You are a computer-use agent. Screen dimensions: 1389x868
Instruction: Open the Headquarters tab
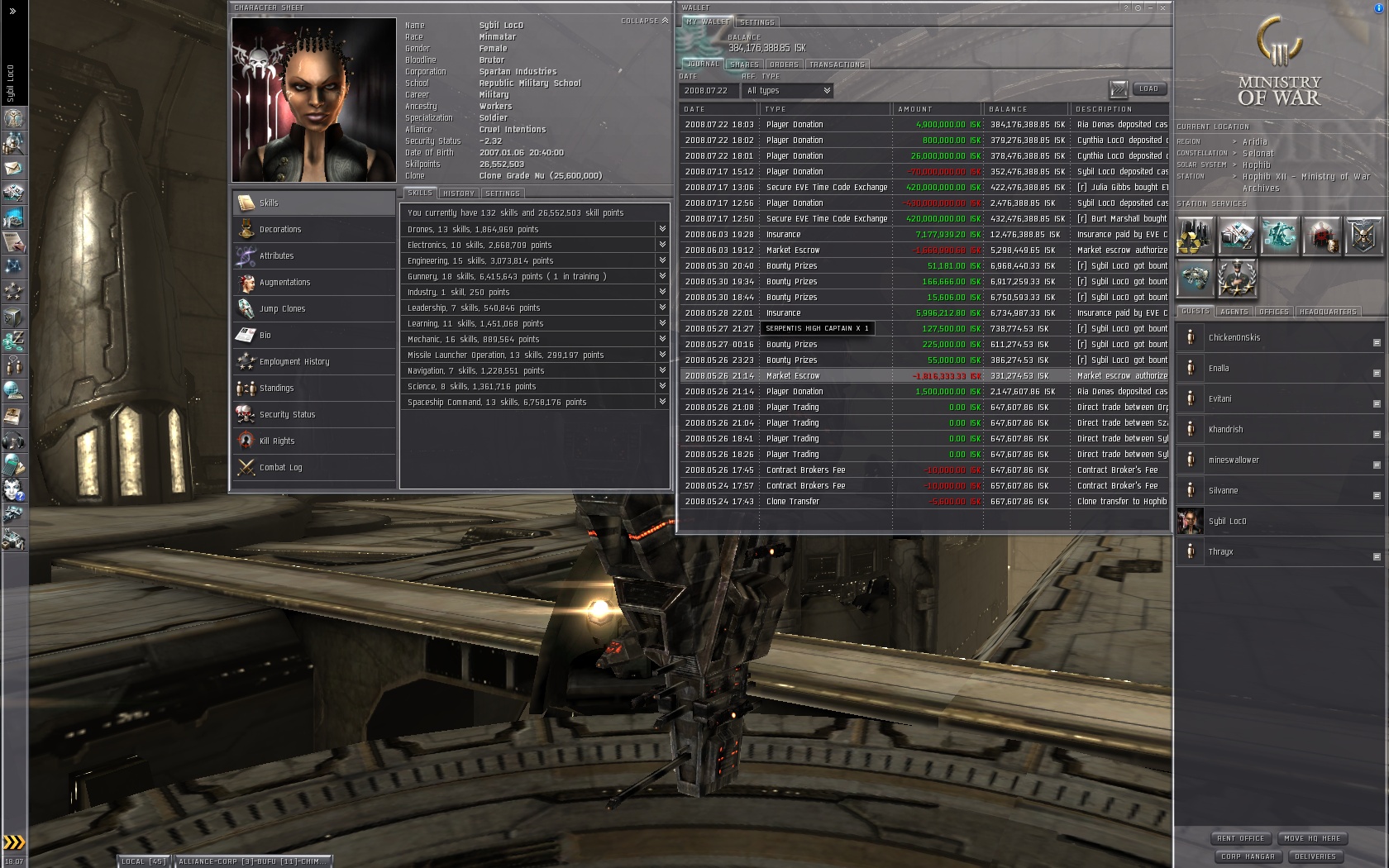click(1328, 312)
